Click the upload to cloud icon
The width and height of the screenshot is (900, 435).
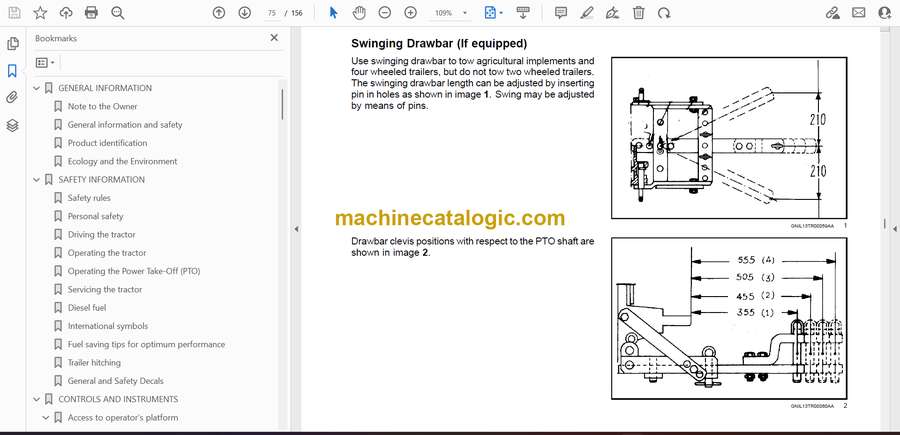tap(66, 13)
